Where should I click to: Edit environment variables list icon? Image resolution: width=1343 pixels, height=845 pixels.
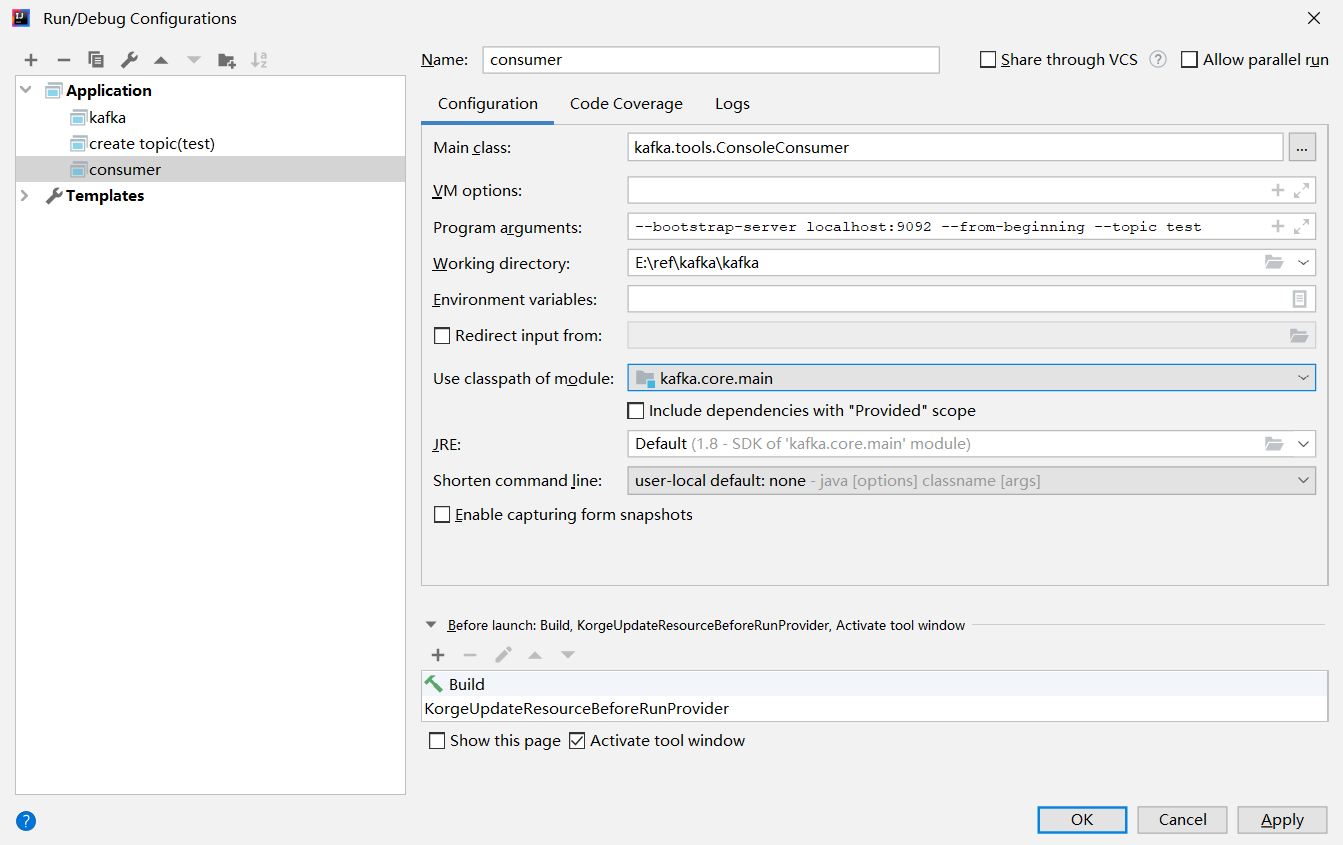pyautogui.click(x=1299, y=298)
